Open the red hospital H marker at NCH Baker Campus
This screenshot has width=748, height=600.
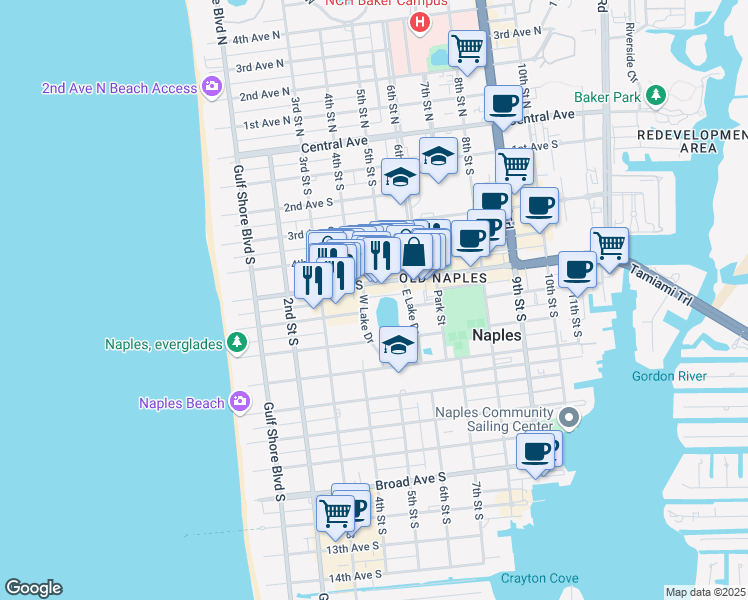tap(419, 22)
